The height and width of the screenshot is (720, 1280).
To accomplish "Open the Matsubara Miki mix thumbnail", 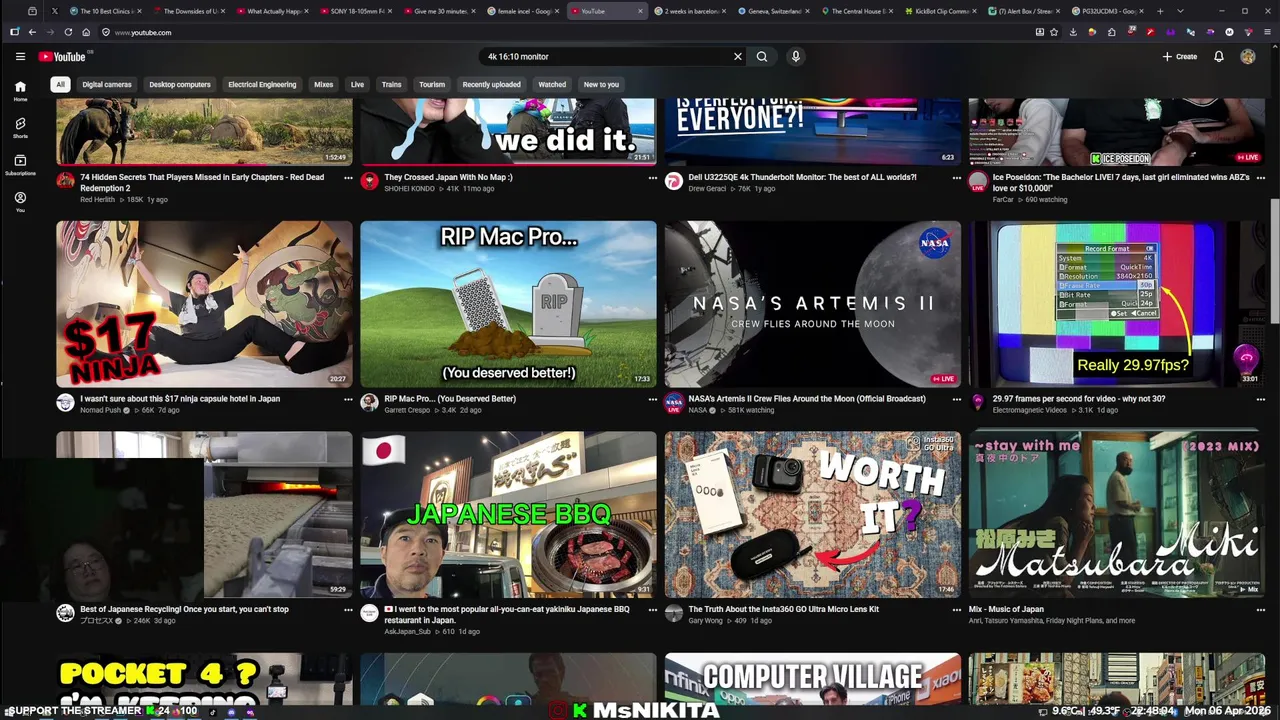I will (x=1117, y=514).
